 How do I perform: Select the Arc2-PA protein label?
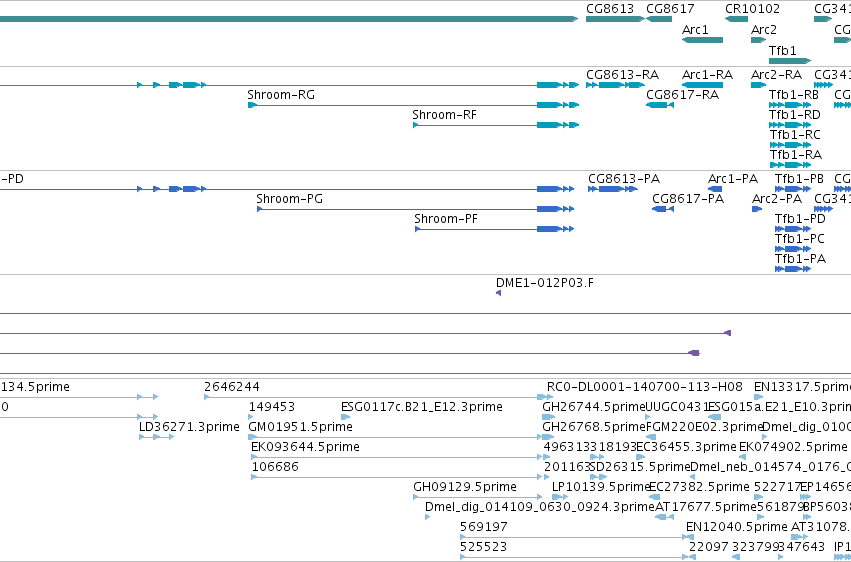[x=777, y=199]
